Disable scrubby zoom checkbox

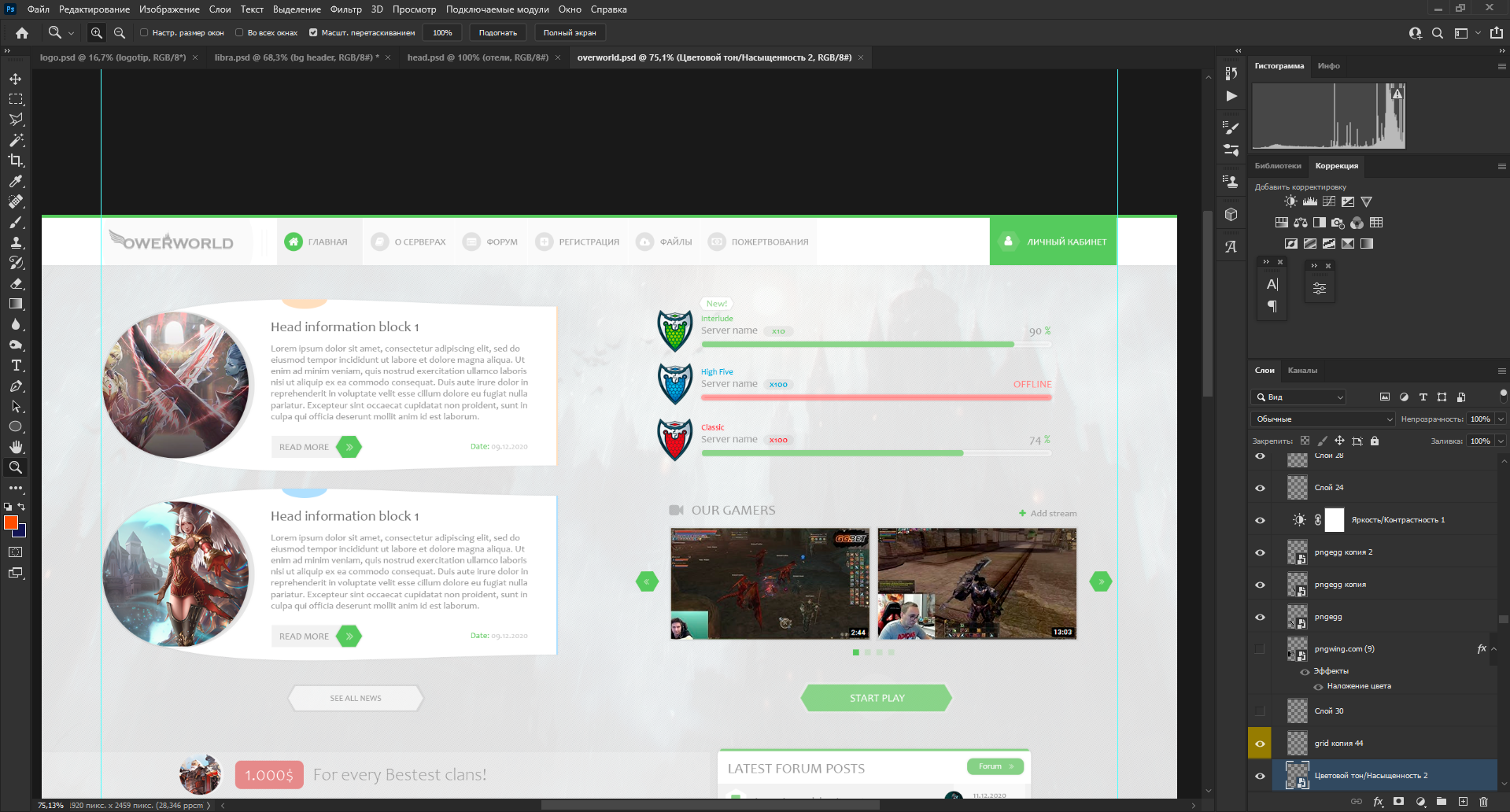(x=313, y=33)
